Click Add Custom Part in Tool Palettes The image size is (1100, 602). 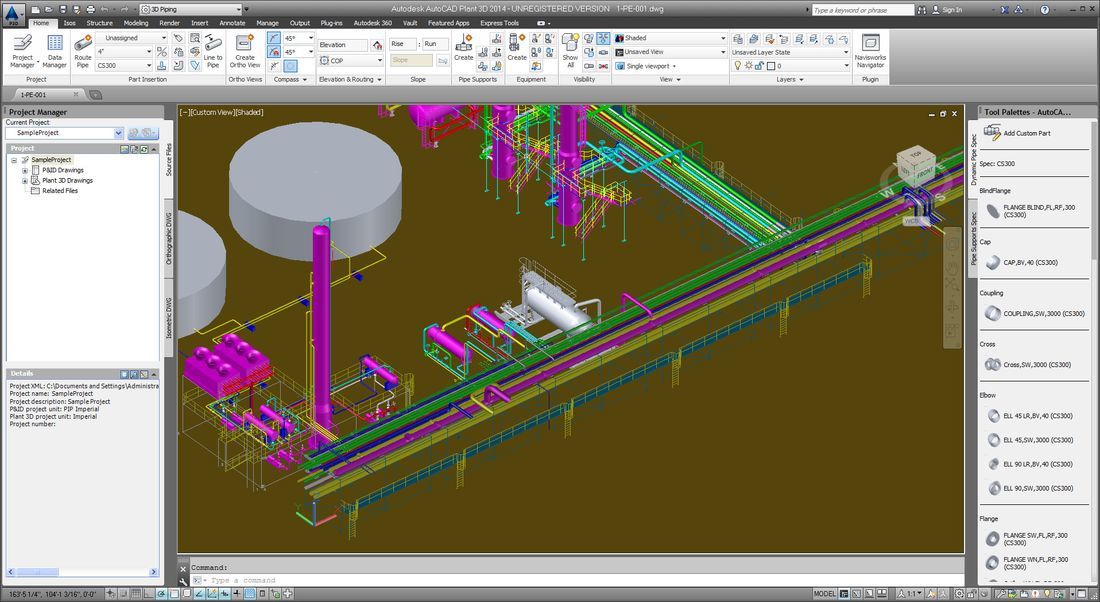pyautogui.click(x=1017, y=133)
